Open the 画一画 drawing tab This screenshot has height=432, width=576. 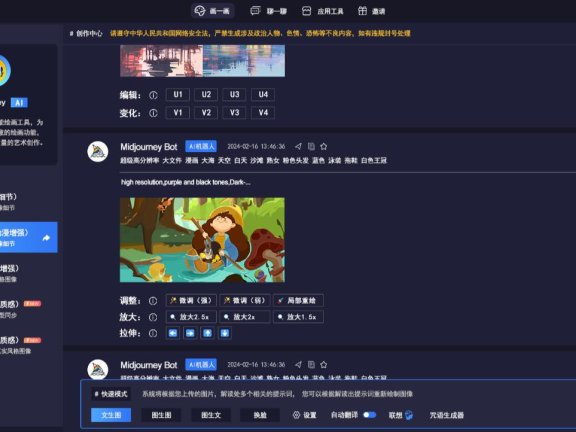click(212, 11)
